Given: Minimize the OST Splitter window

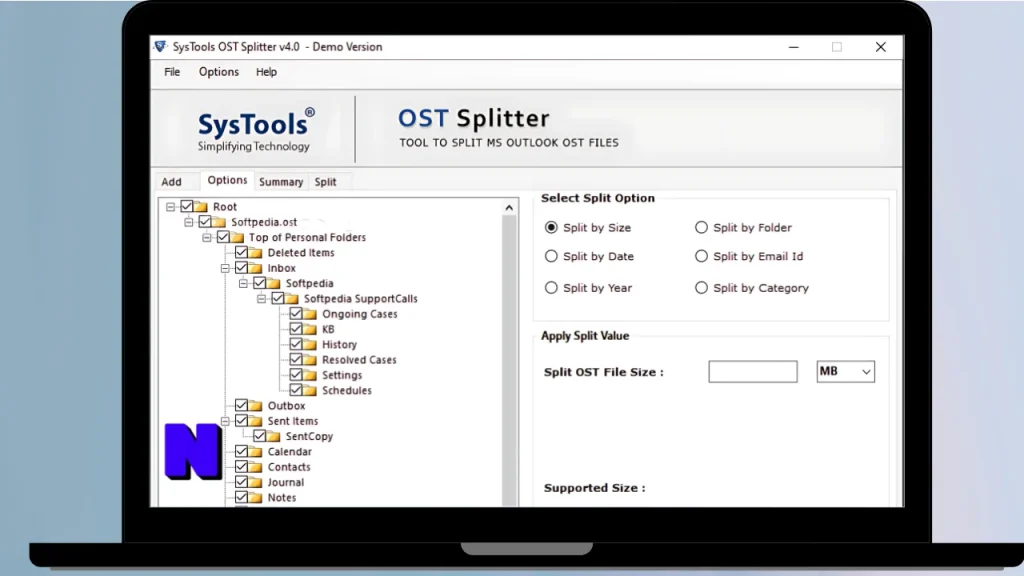Looking at the screenshot, I should [x=794, y=47].
